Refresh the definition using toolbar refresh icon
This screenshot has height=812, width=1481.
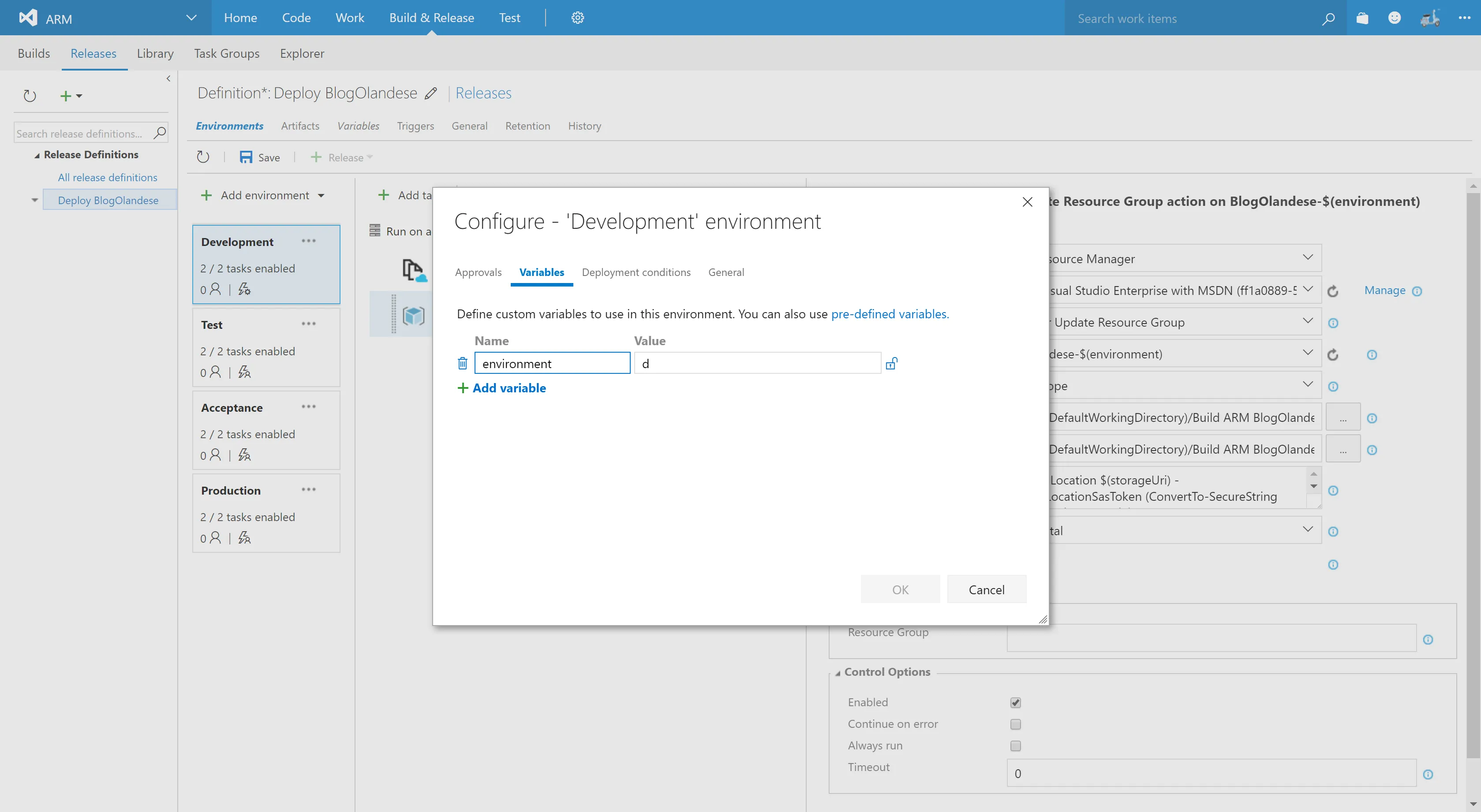(x=203, y=157)
